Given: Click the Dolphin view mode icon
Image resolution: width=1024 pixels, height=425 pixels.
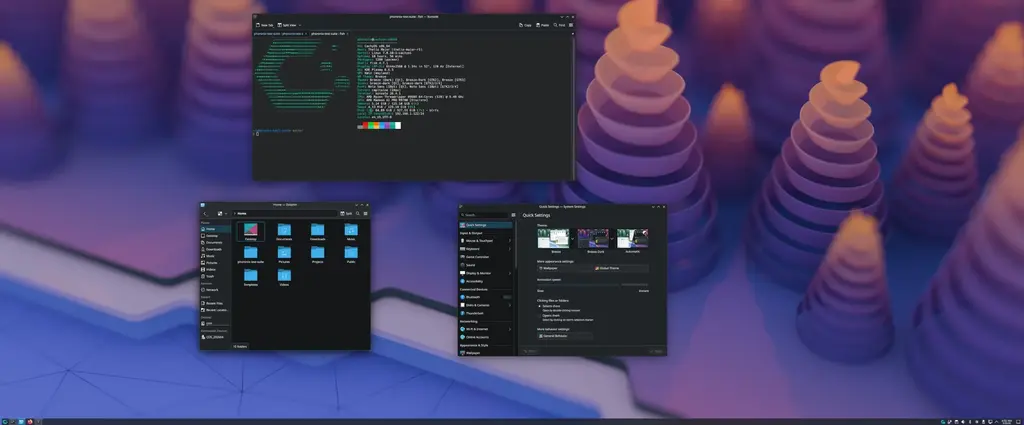Looking at the screenshot, I should coord(220,213).
